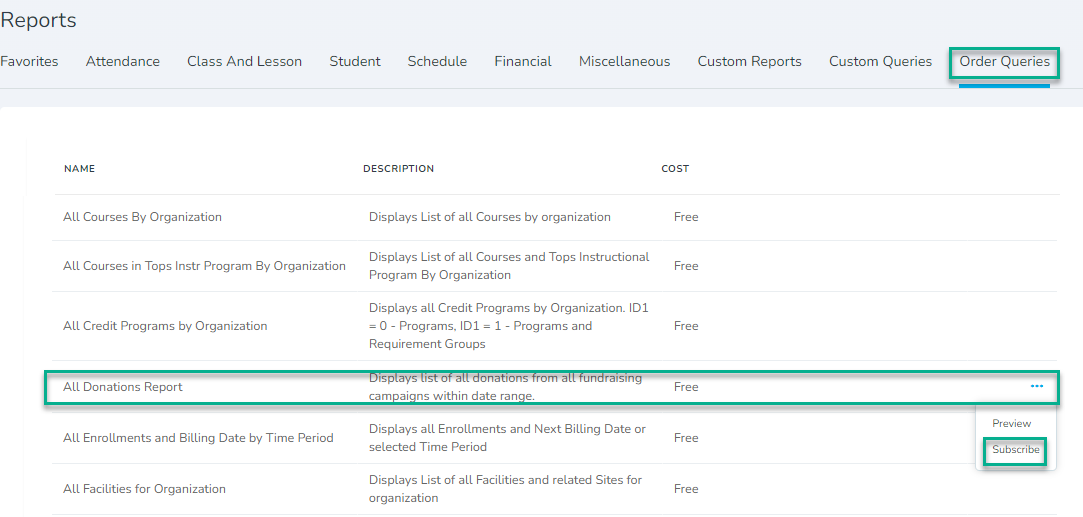Select All Facilities for Organization name

[x=144, y=489]
